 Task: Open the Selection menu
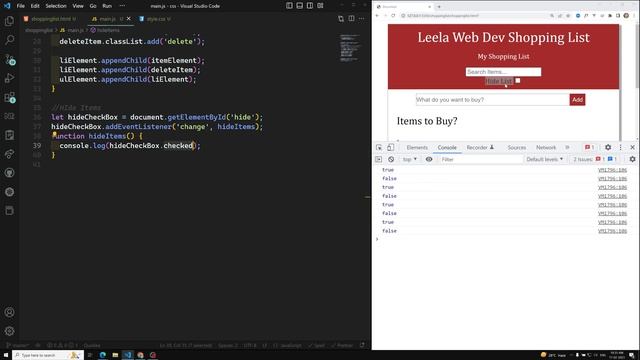[56, 6]
